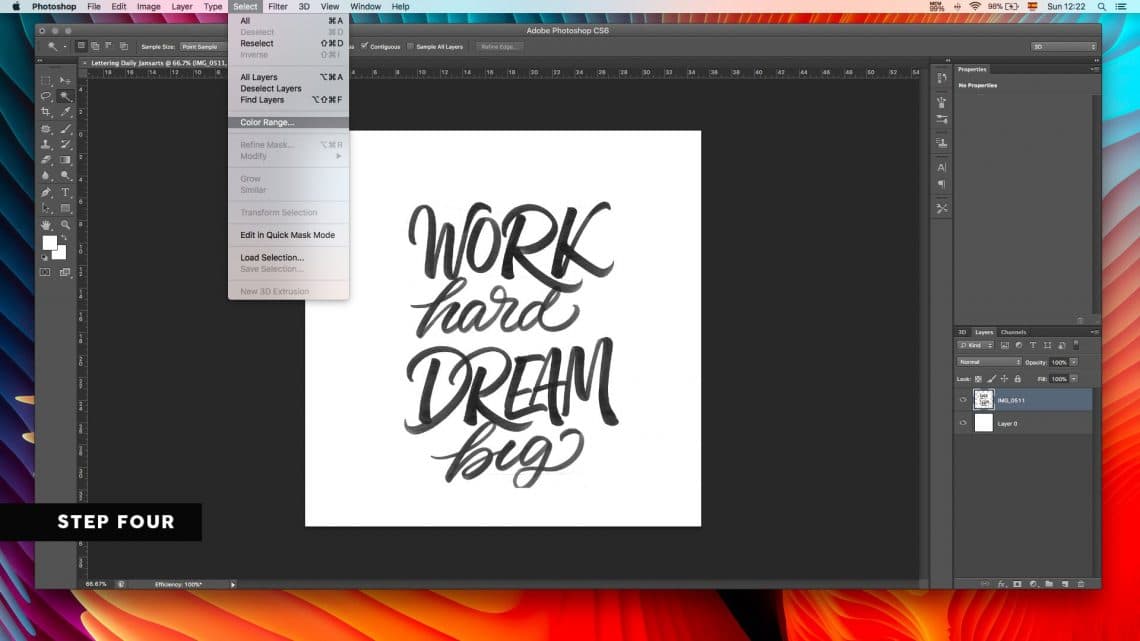Viewport: 1140px width, 641px height.
Task: Select the Gradient tool
Action: tap(65, 160)
